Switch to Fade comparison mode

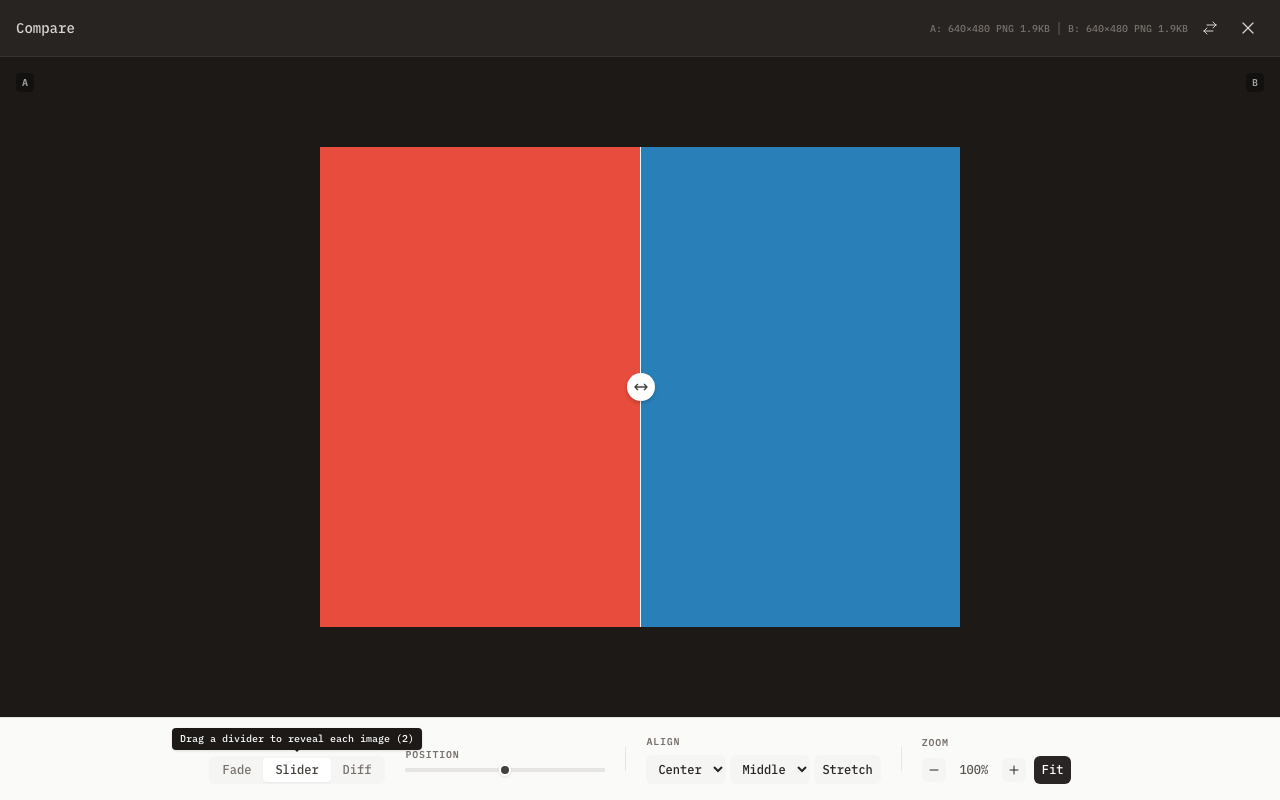[x=237, y=770]
